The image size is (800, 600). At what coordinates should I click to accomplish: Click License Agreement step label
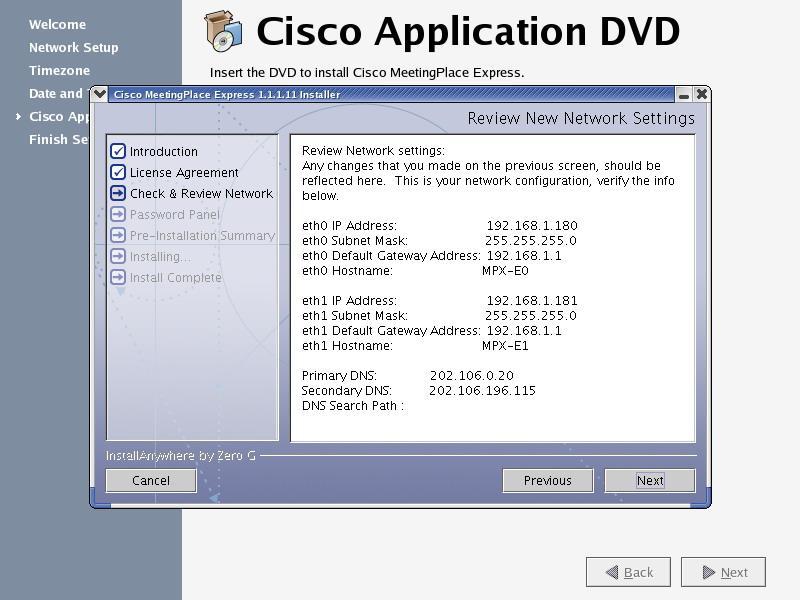click(x=184, y=172)
